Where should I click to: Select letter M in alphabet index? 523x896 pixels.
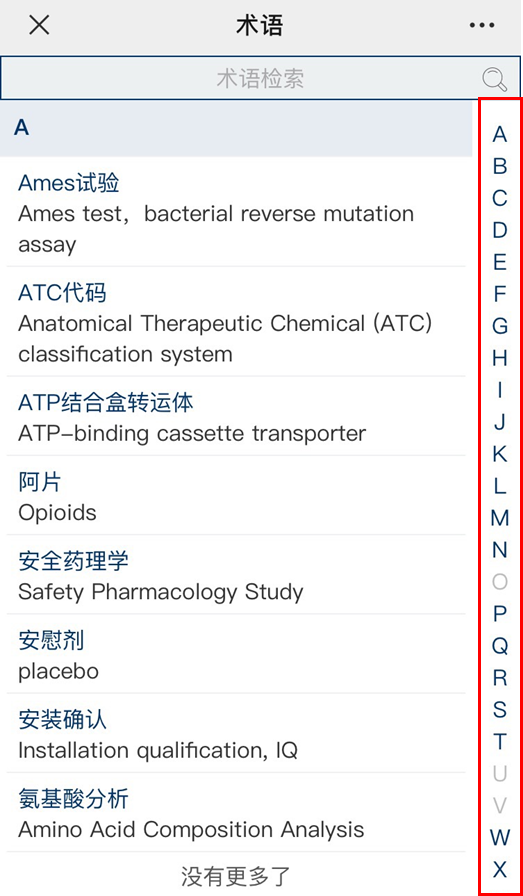(x=500, y=518)
